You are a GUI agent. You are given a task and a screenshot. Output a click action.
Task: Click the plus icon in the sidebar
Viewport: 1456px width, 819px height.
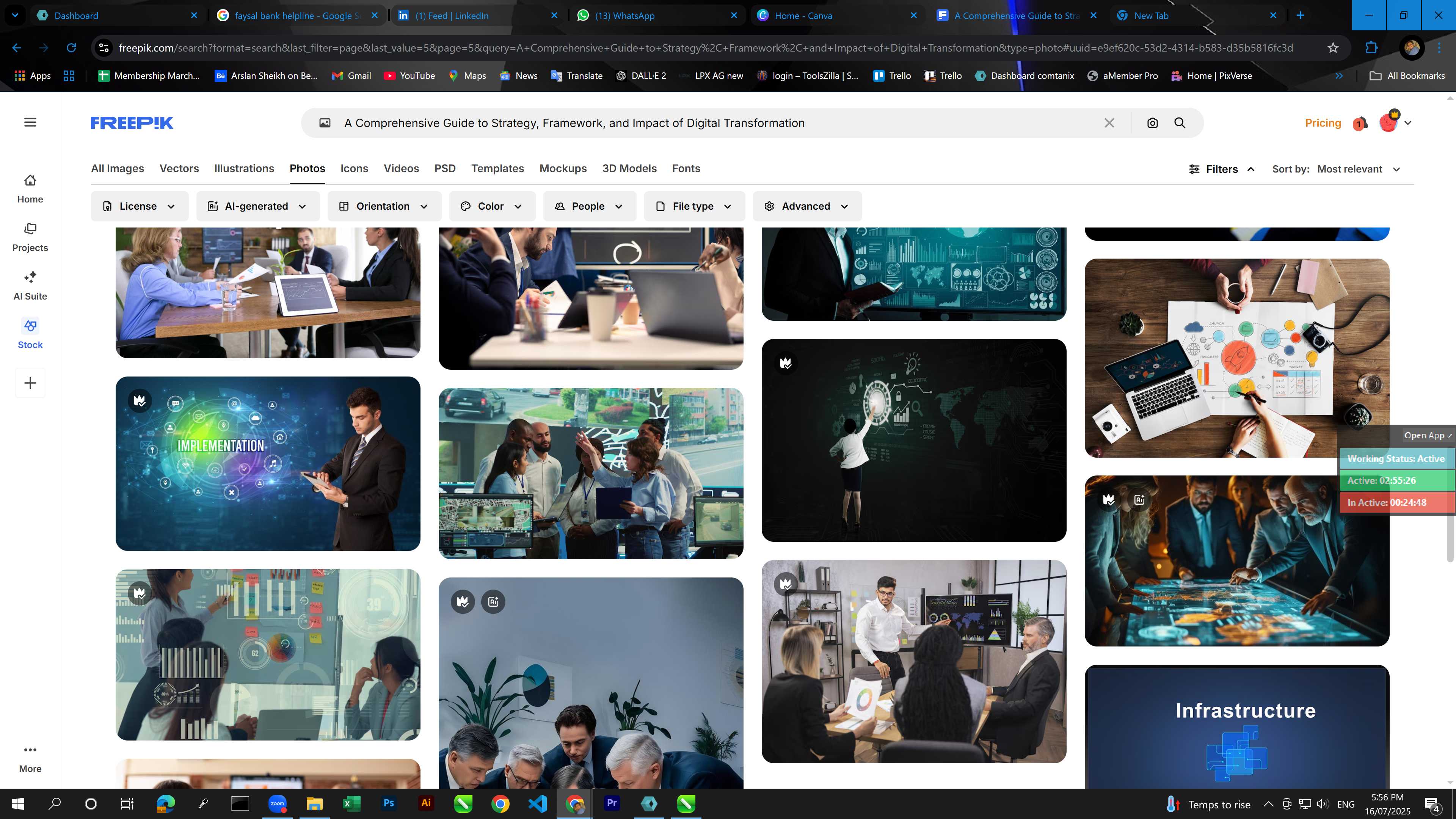point(30,383)
